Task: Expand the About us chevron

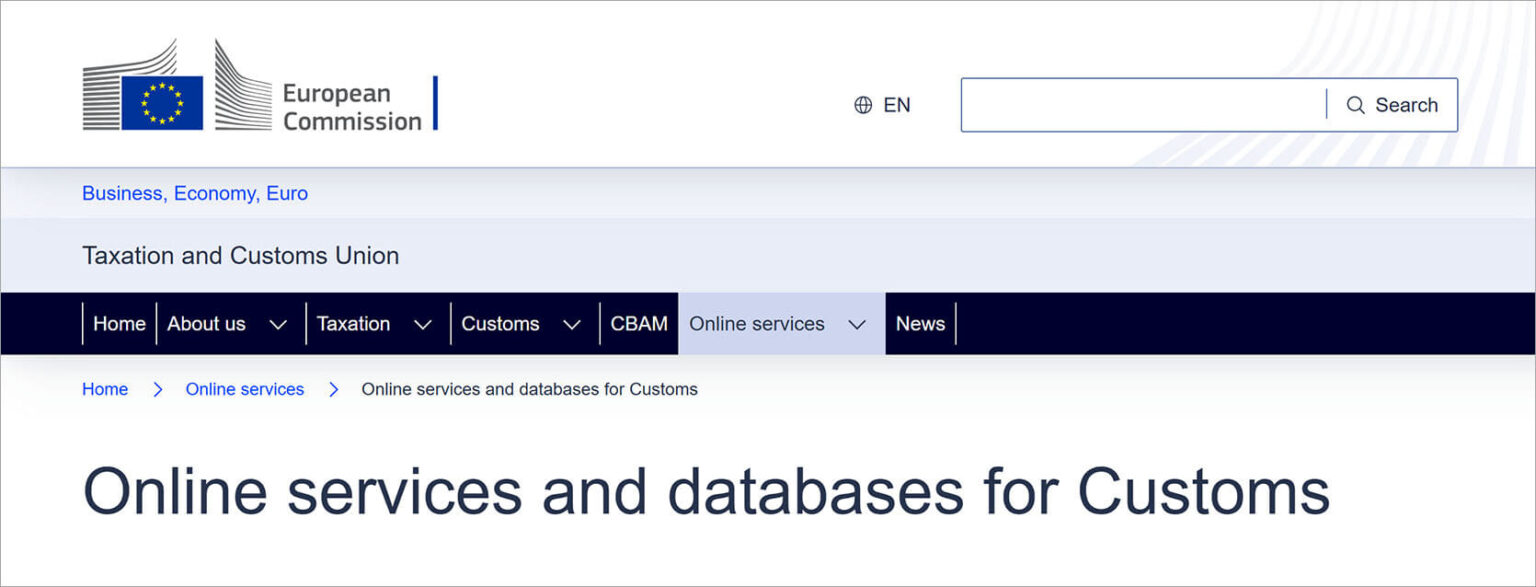Action: [x=278, y=324]
